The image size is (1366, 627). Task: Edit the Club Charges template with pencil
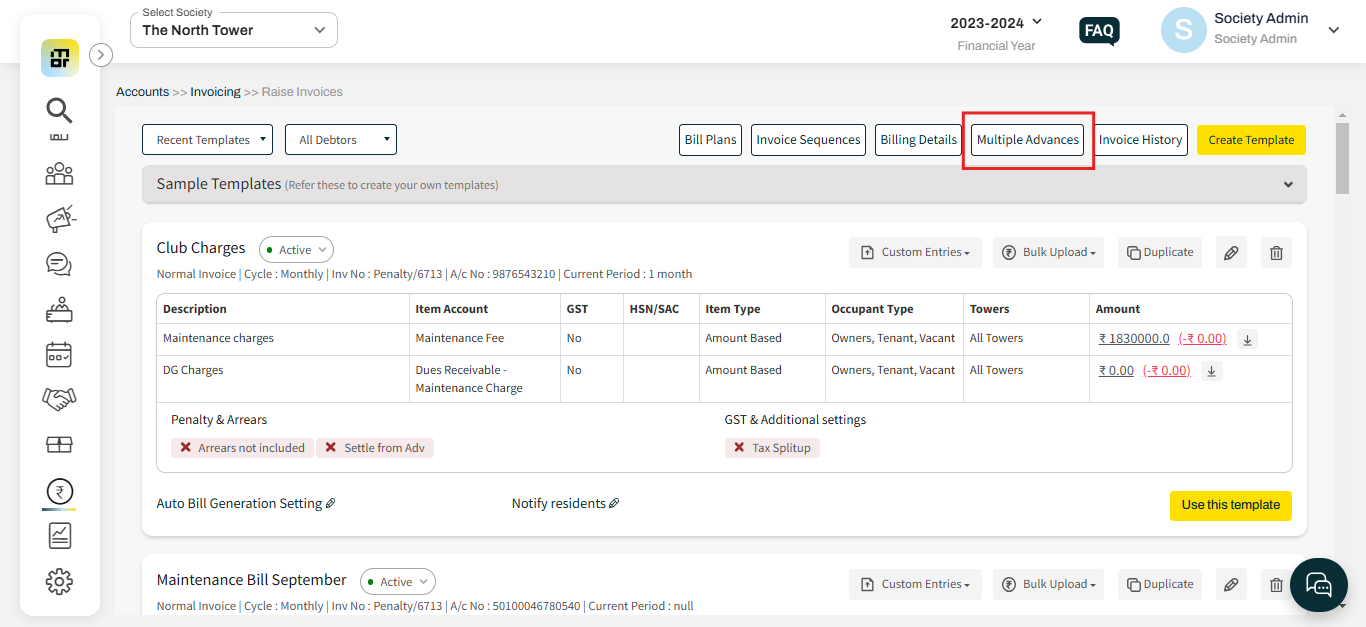(x=1231, y=253)
